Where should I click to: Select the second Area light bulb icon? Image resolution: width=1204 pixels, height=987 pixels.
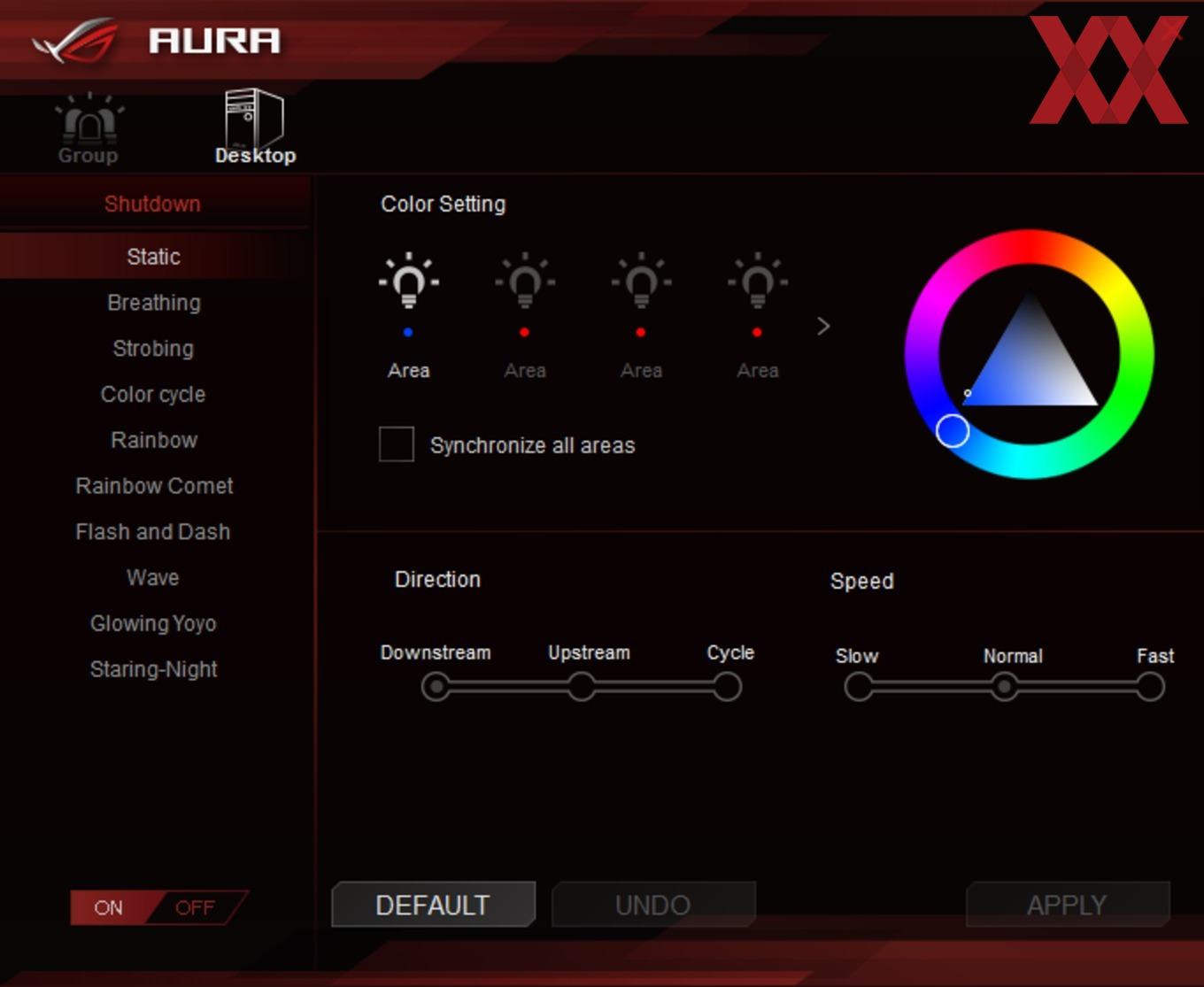click(x=525, y=281)
